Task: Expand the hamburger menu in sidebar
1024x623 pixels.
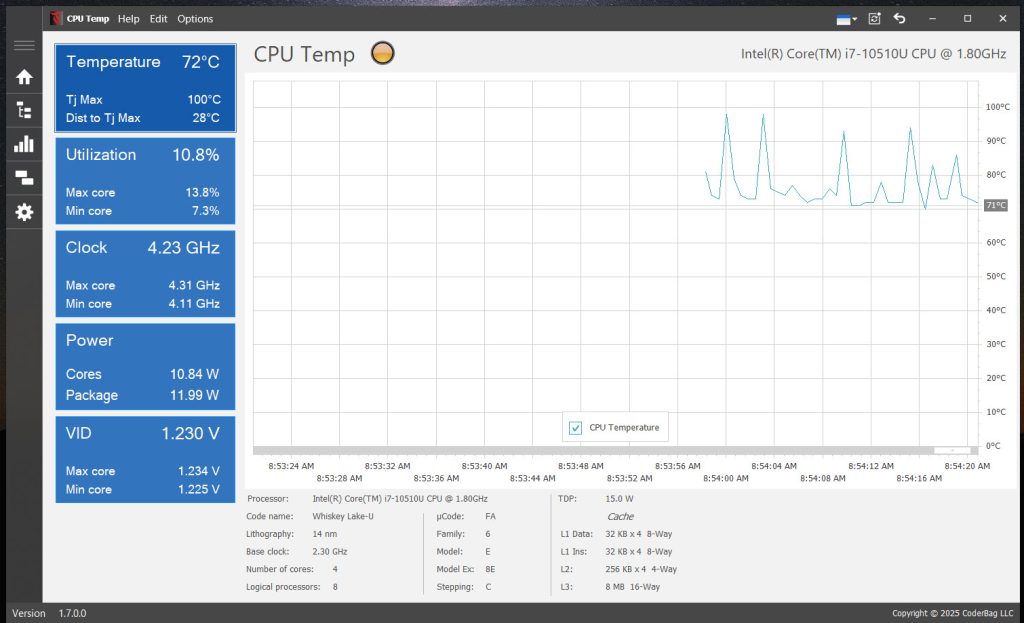Action: click(x=24, y=46)
